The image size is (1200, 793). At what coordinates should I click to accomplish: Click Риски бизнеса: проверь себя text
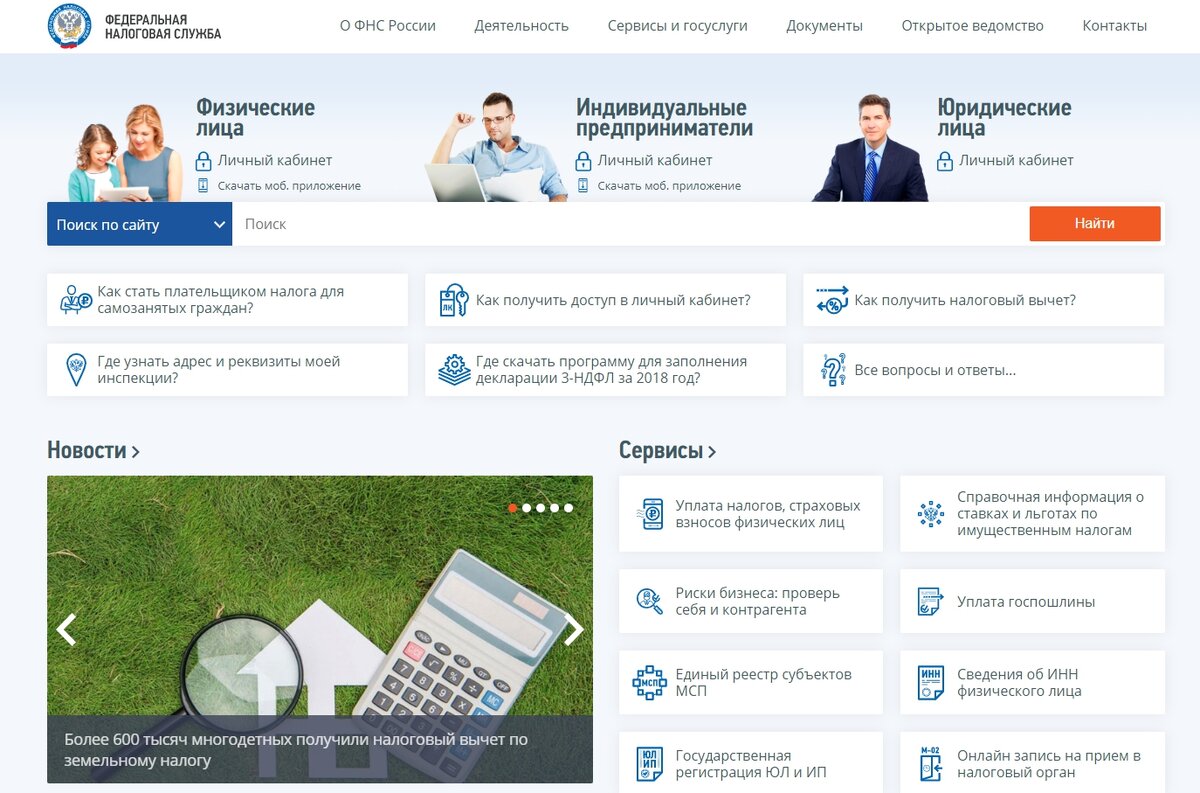[x=758, y=601]
